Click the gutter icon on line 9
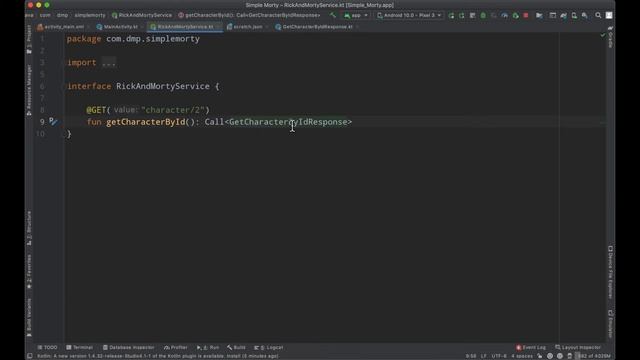Image resolution: width=640 pixels, height=360 pixels. coord(53,121)
